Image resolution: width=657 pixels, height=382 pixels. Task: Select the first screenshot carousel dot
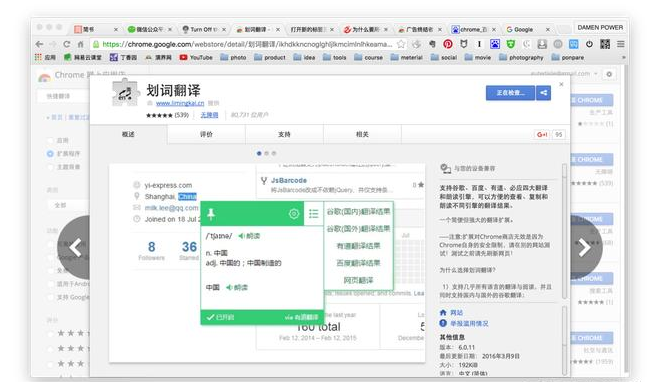tap(259, 153)
